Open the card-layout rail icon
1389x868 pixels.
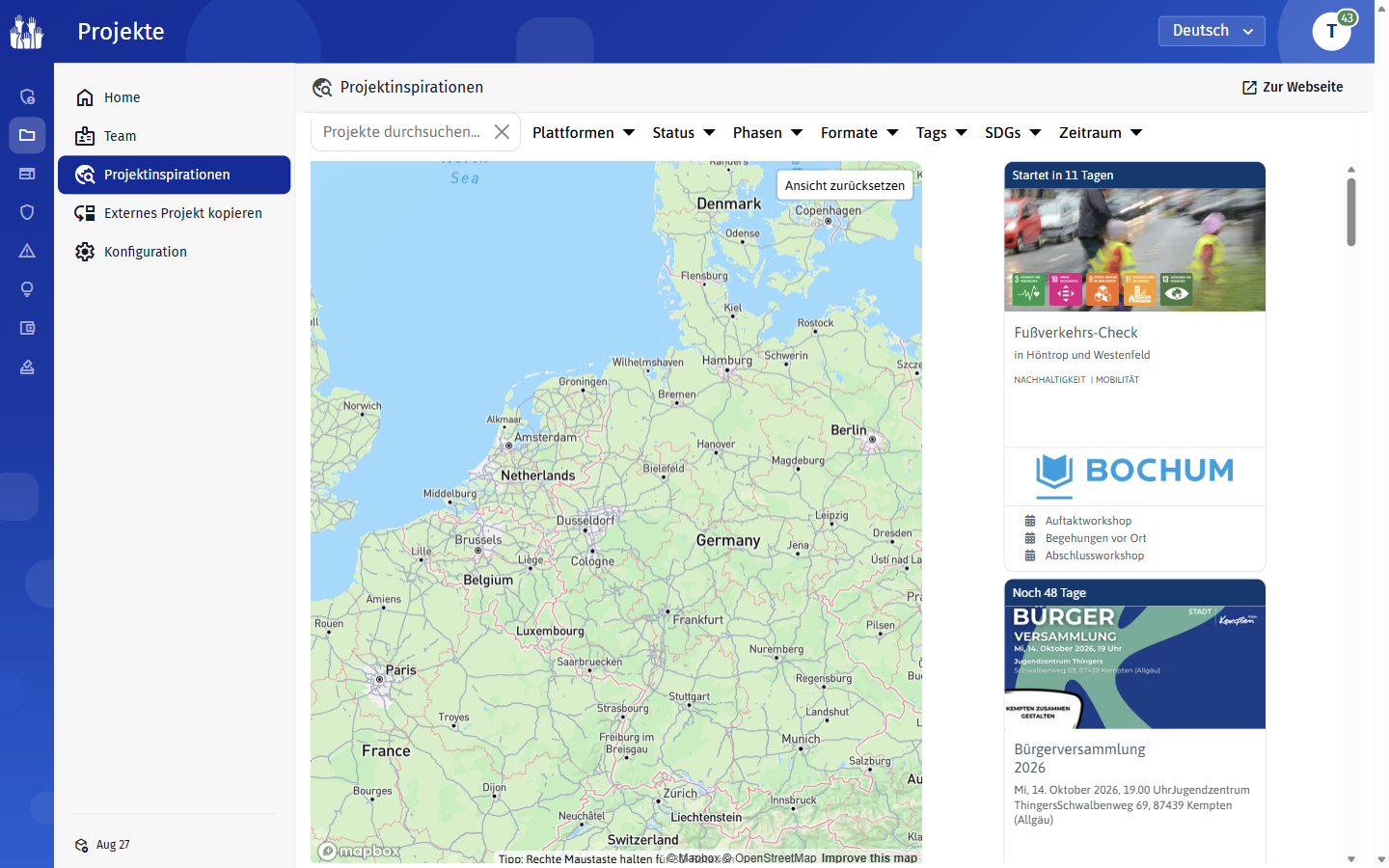27,174
